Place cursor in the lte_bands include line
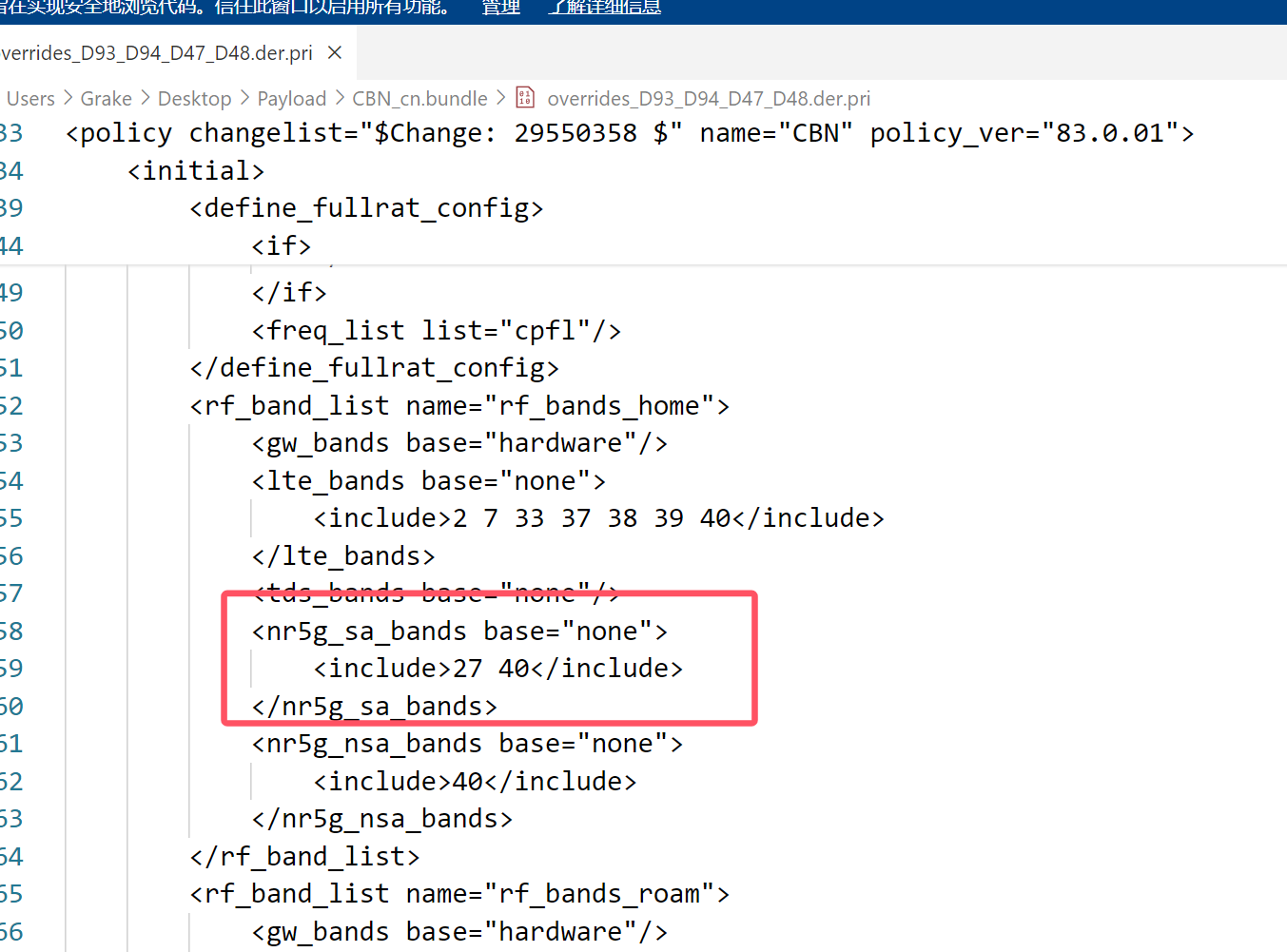 [598, 518]
